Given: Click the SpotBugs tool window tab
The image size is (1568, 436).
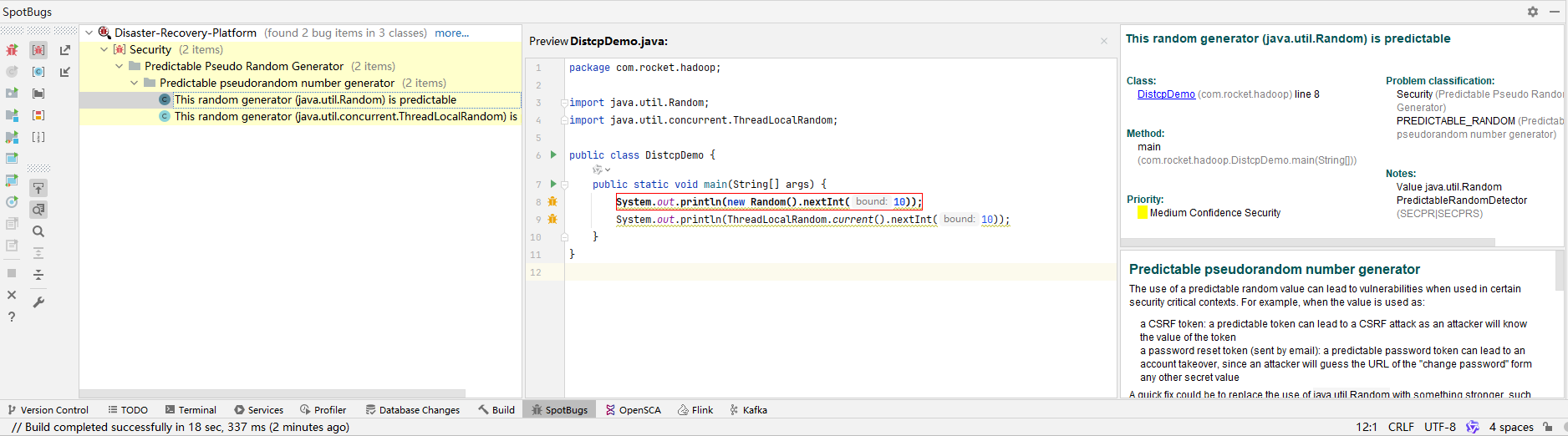Looking at the screenshot, I should pyautogui.click(x=559, y=410).
